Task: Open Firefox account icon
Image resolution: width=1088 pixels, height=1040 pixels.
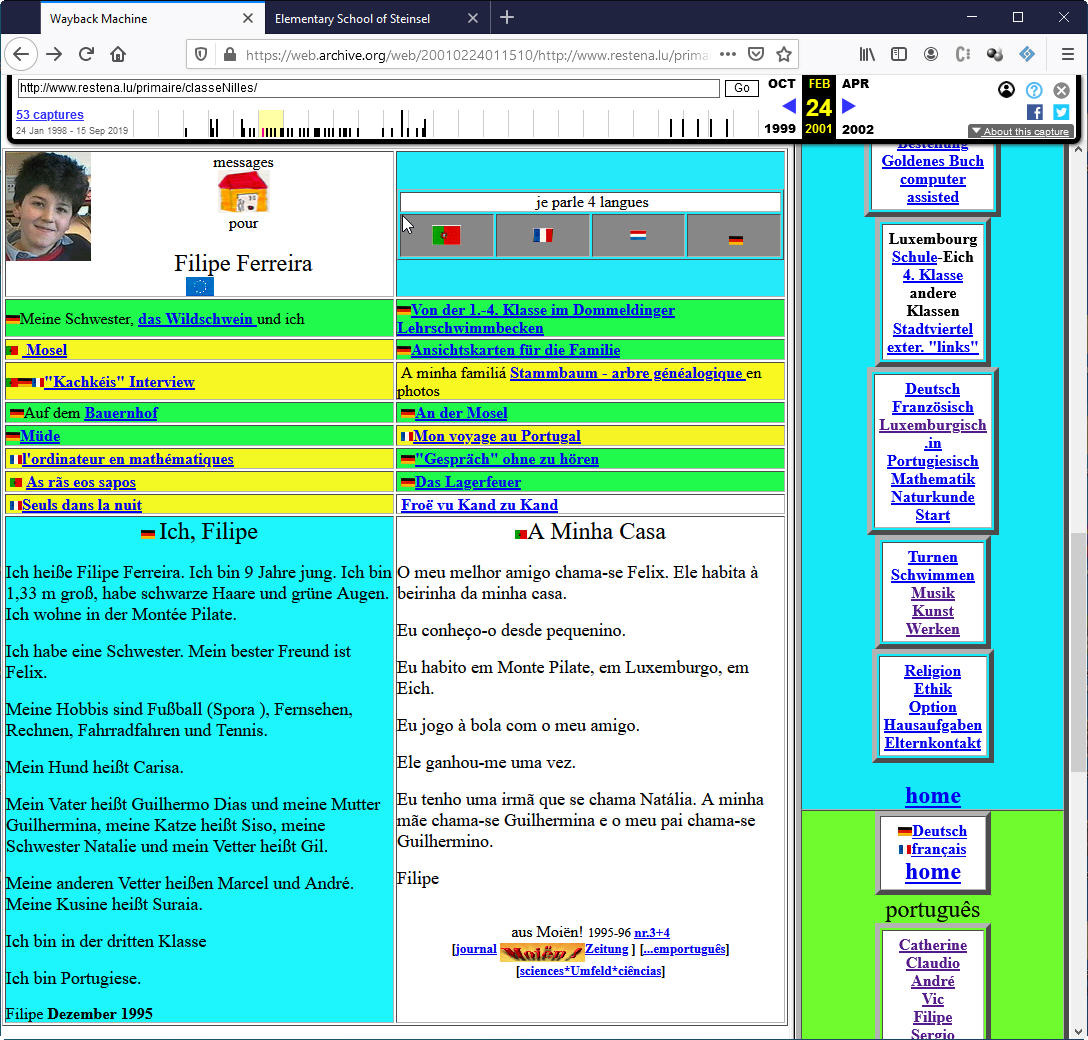Action: coord(930,54)
